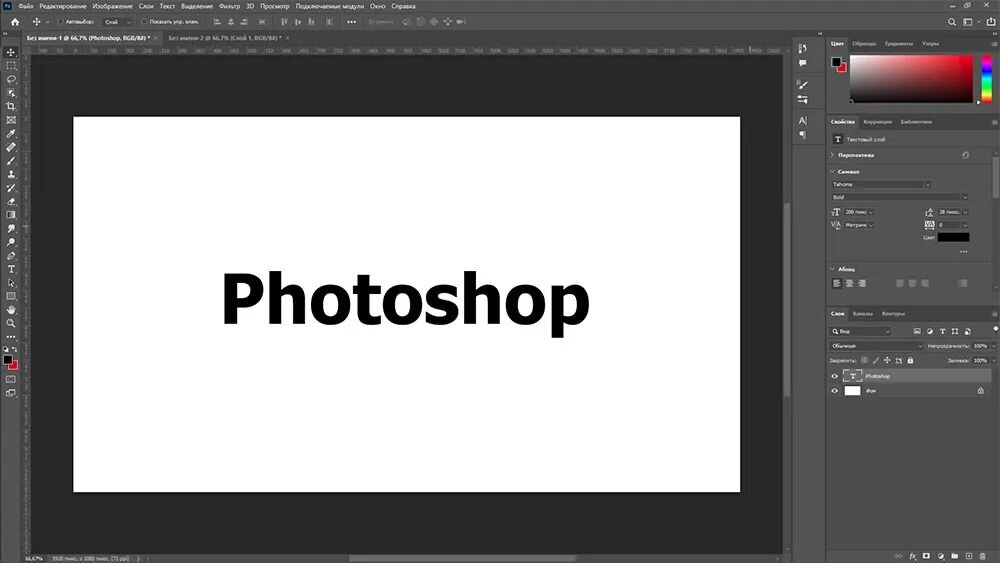The image size is (1000, 563).
Task: Toggle the Автовыбор checkbox
Action: click(61, 22)
